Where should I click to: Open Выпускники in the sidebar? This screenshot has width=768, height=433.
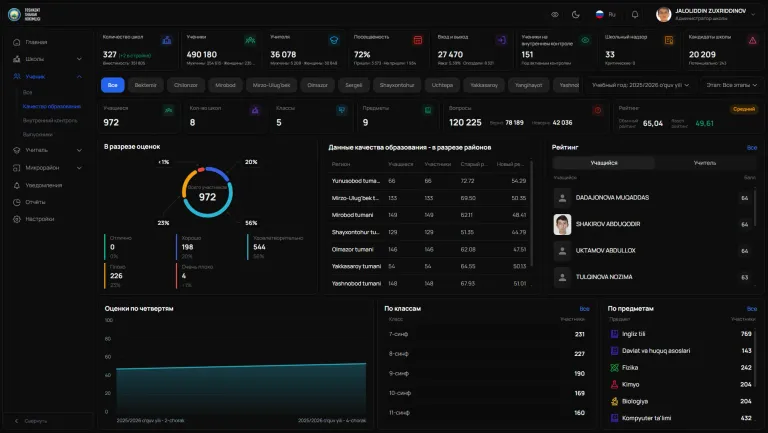click(x=38, y=134)
